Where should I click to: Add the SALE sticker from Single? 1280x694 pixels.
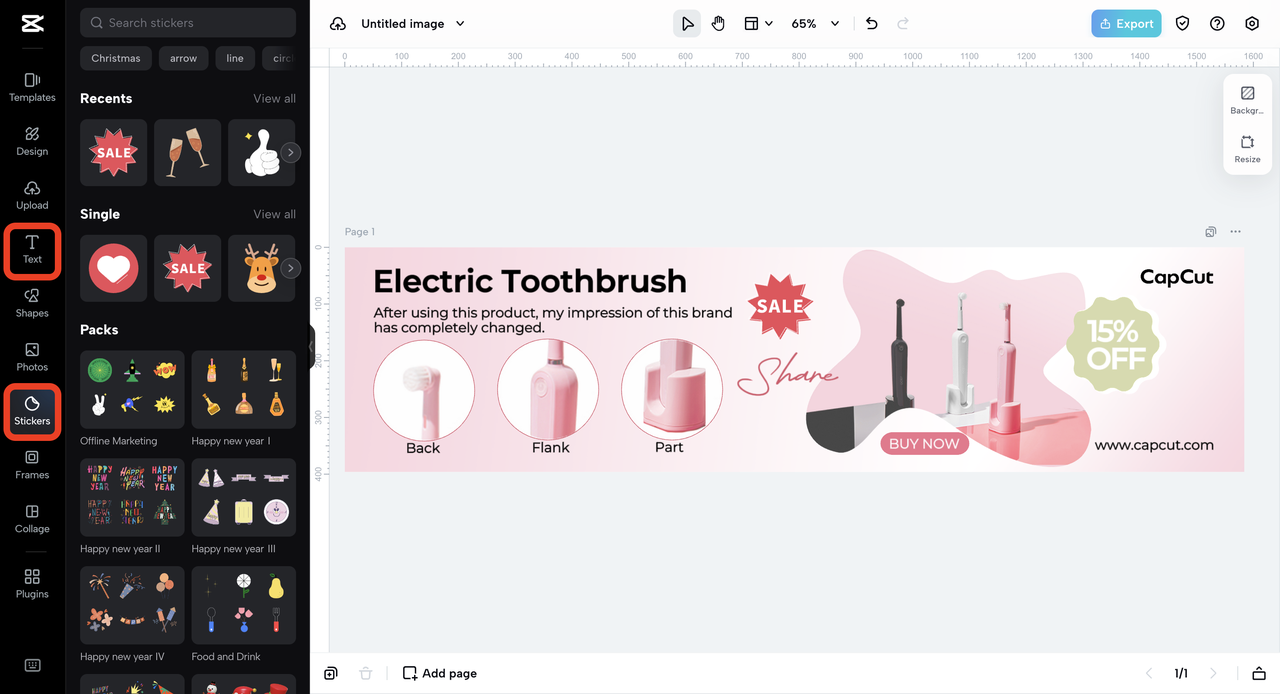tap(187, 268)
